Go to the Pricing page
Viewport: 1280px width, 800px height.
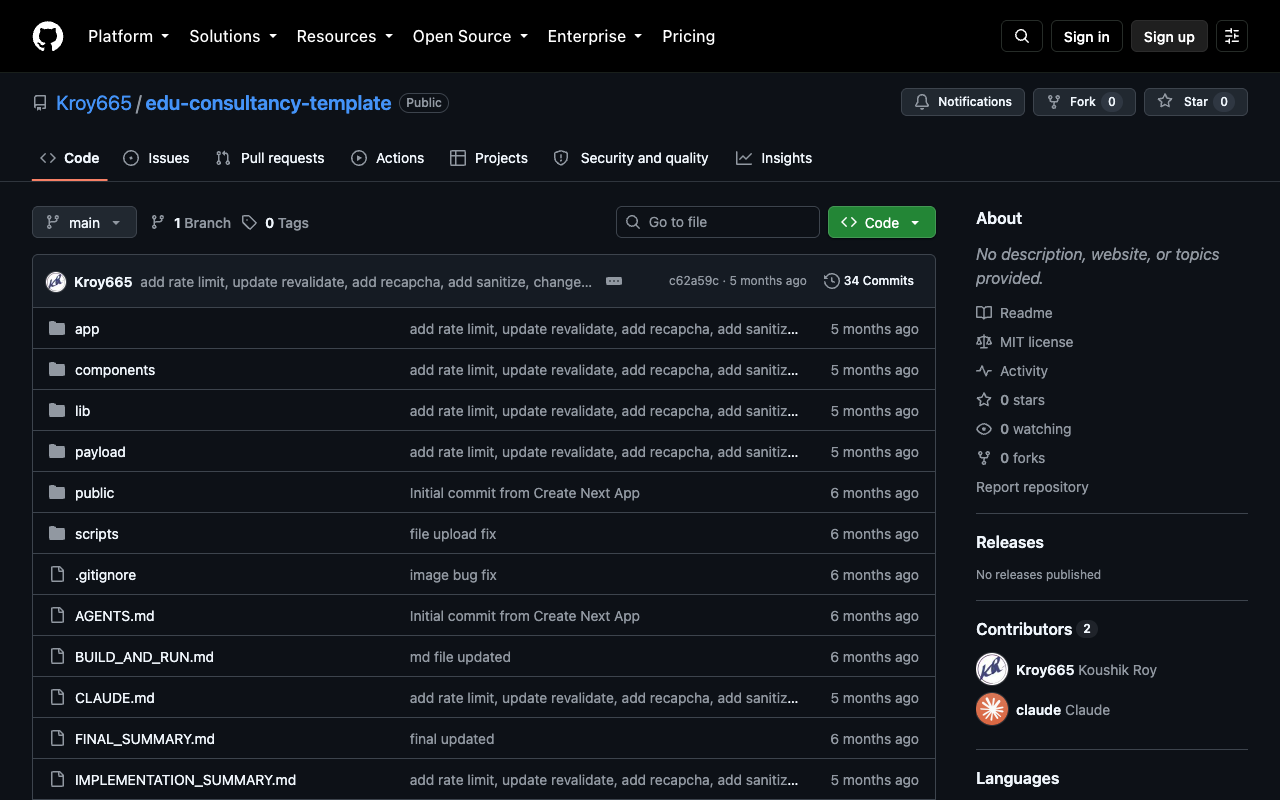tap(689, 36)
